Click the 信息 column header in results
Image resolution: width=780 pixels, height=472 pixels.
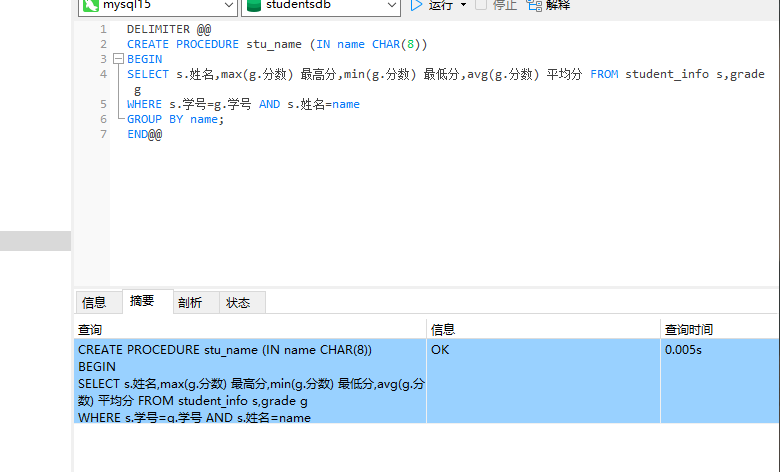point(543,329)
